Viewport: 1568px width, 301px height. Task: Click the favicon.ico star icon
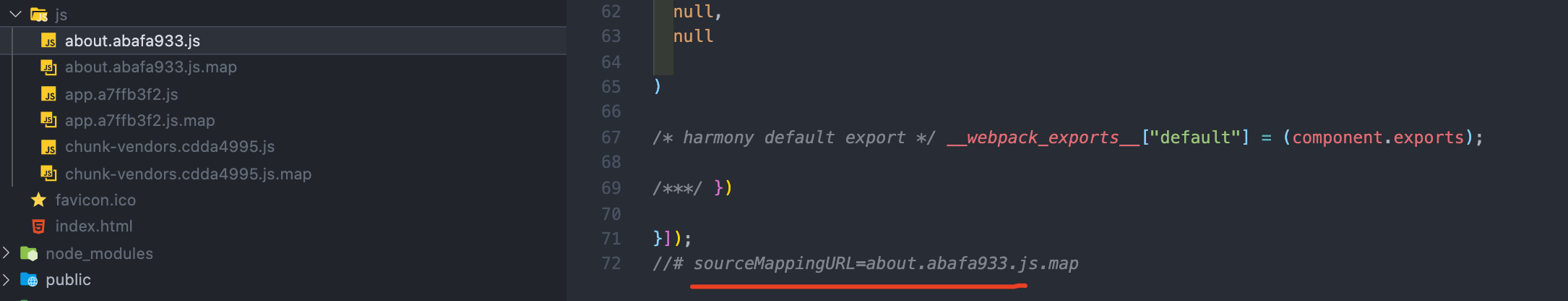point(39,200)
